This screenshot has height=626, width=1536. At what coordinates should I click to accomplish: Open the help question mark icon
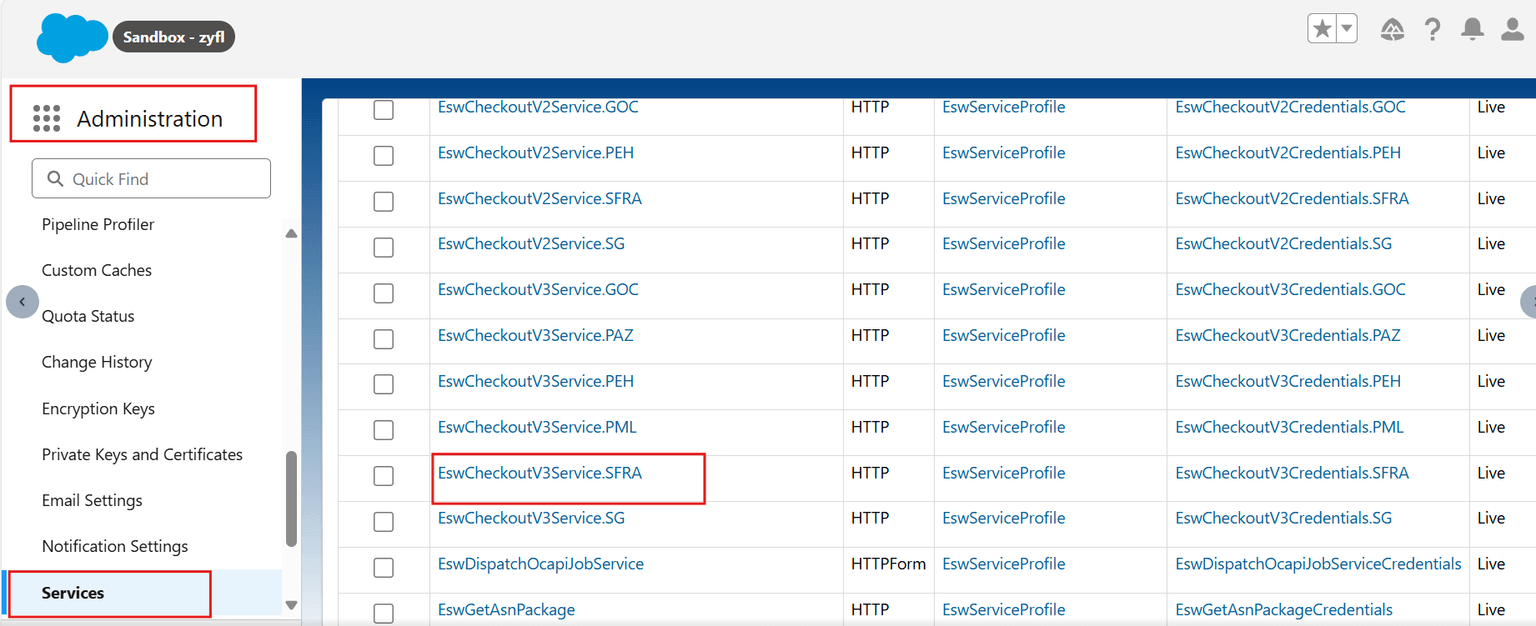(1433, 30)
